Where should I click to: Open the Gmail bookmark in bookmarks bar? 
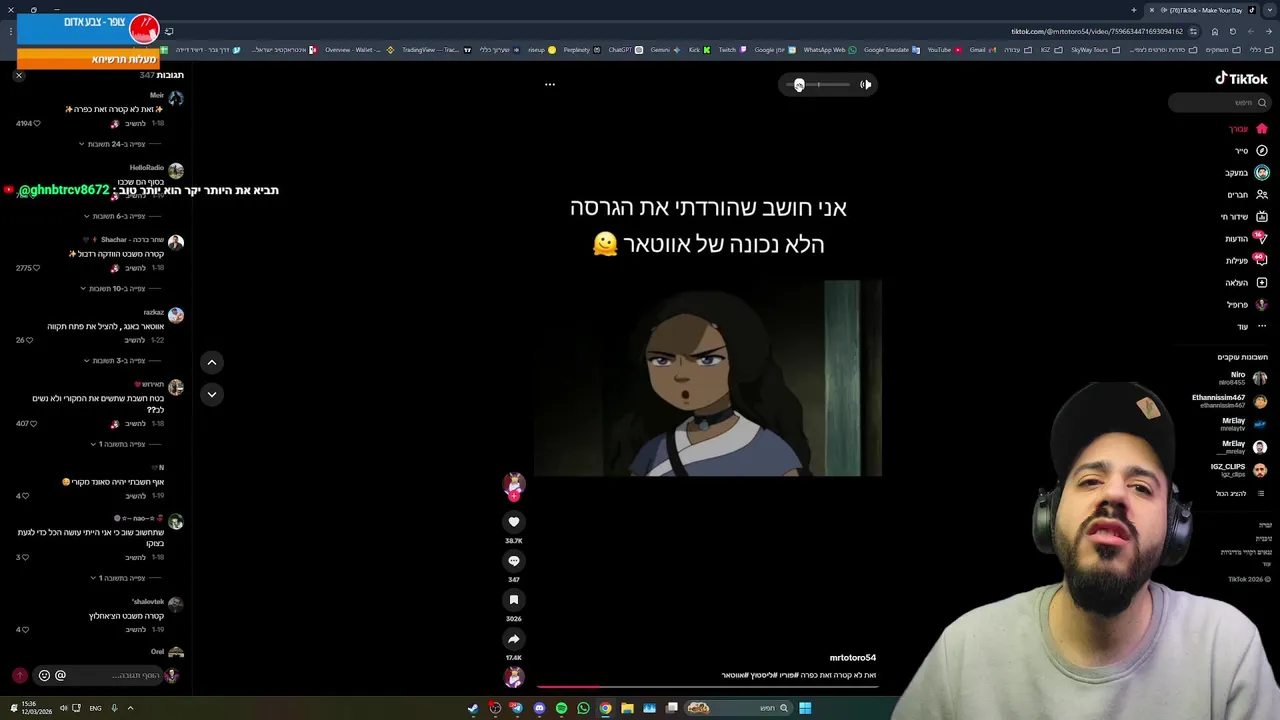pyautogui.click(x=982, y=49)
